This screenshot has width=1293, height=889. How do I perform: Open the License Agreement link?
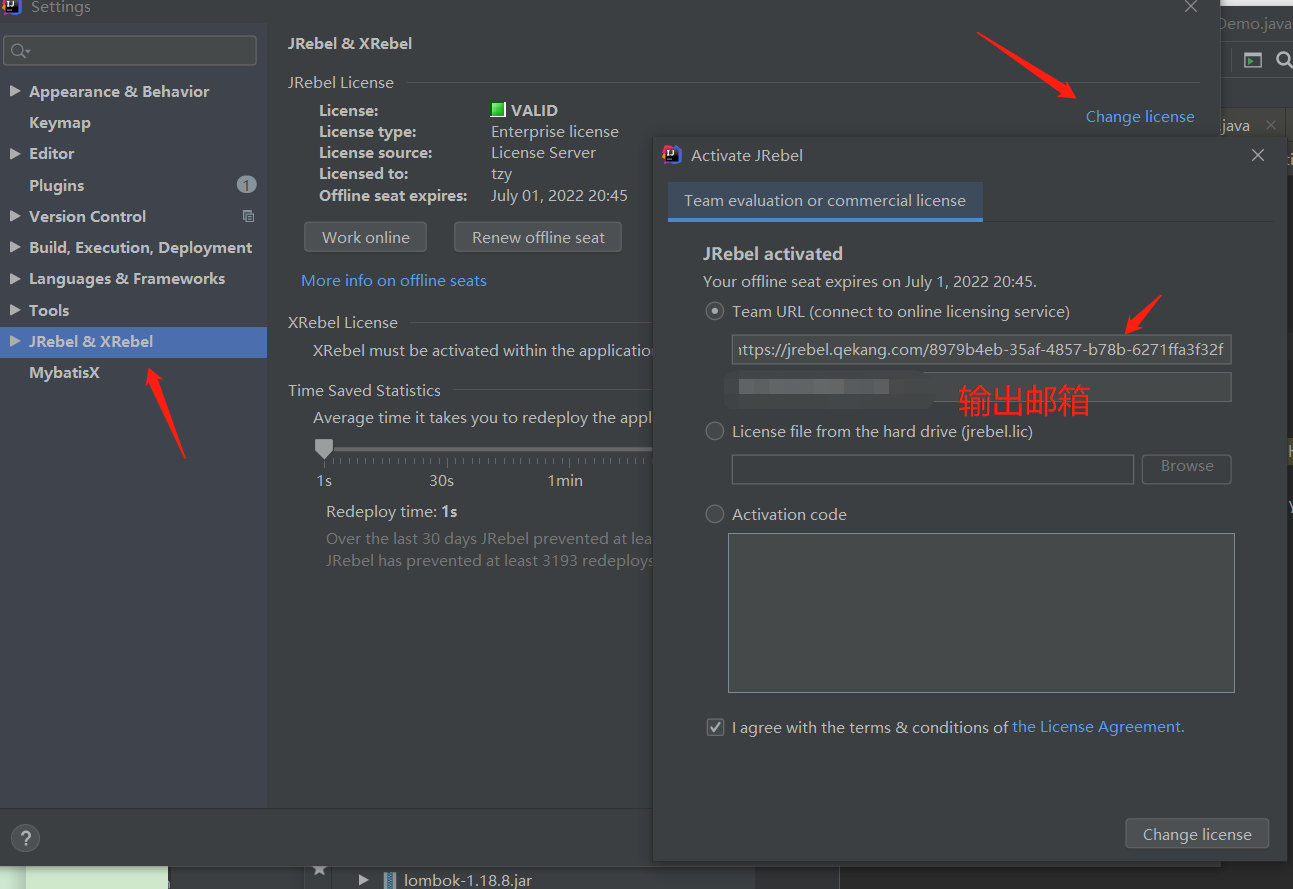tap(1098, 727)
